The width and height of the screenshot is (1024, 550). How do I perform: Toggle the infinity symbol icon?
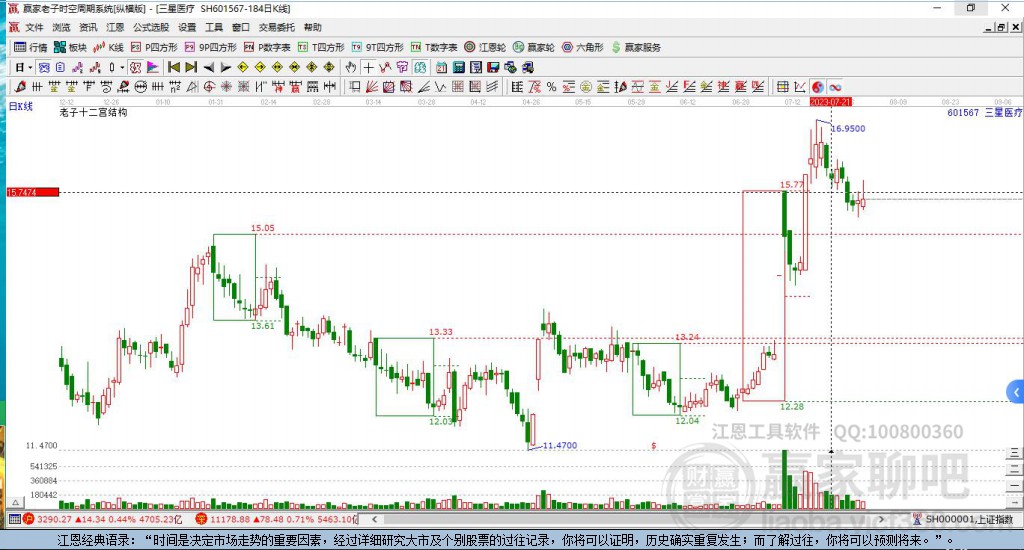click(835, 87)
